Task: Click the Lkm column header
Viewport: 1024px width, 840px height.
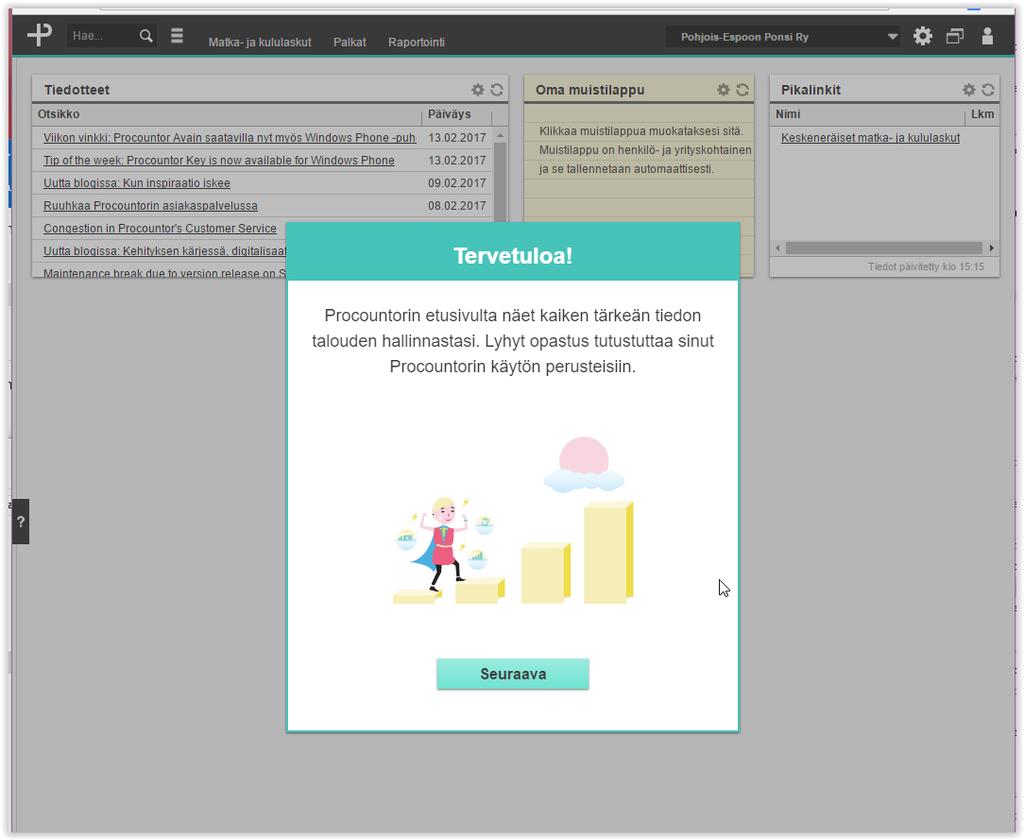Action: point(982,114)
